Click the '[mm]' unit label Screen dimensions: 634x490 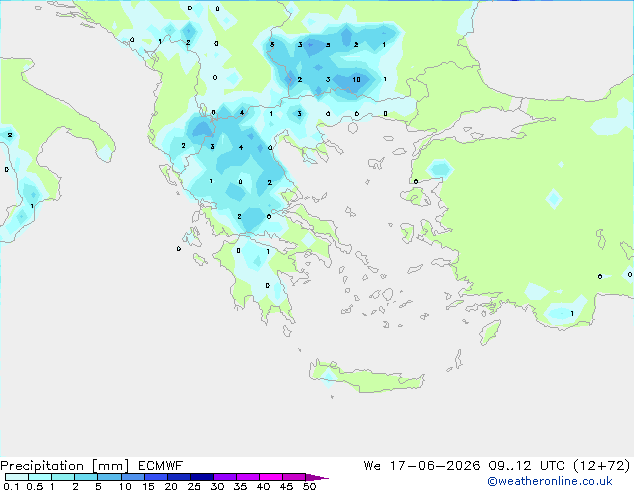[x=110, y=466]
